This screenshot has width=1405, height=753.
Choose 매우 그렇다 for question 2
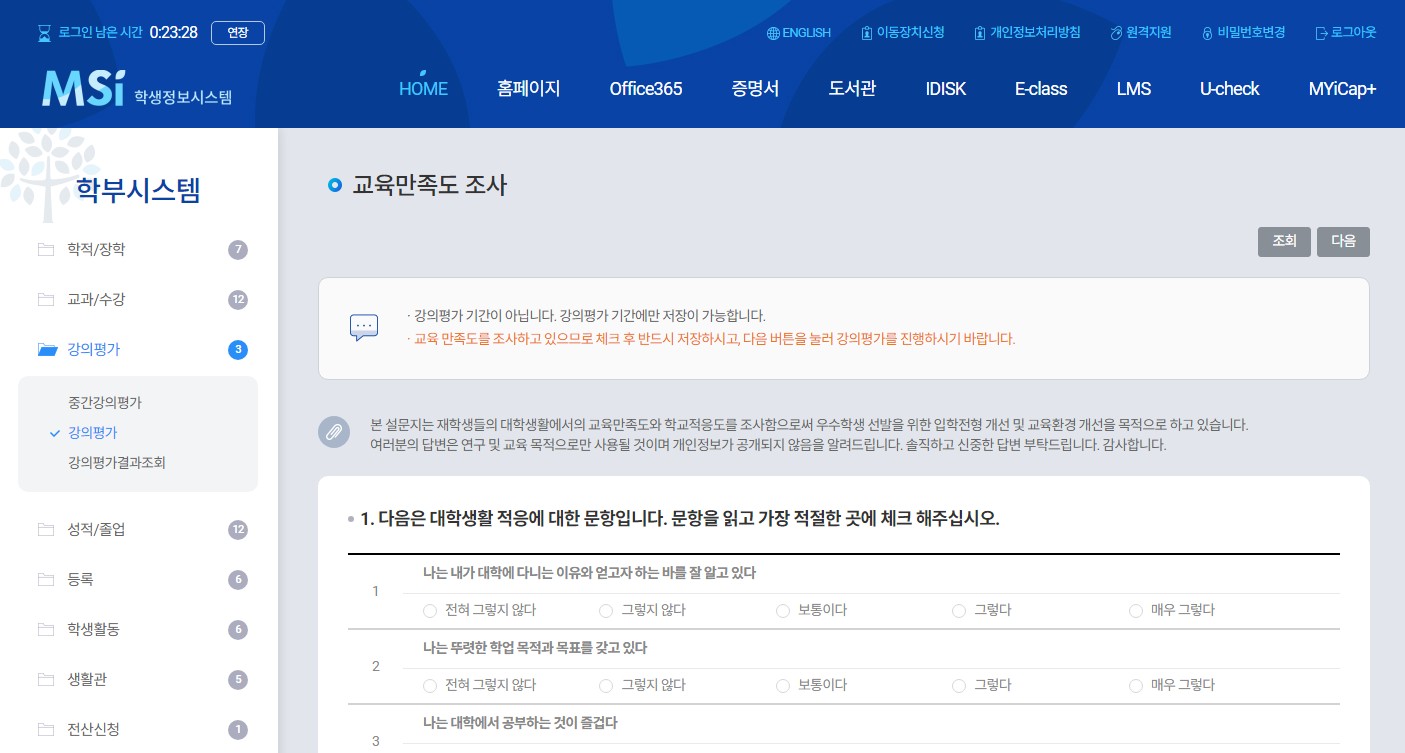(1136, 686)
